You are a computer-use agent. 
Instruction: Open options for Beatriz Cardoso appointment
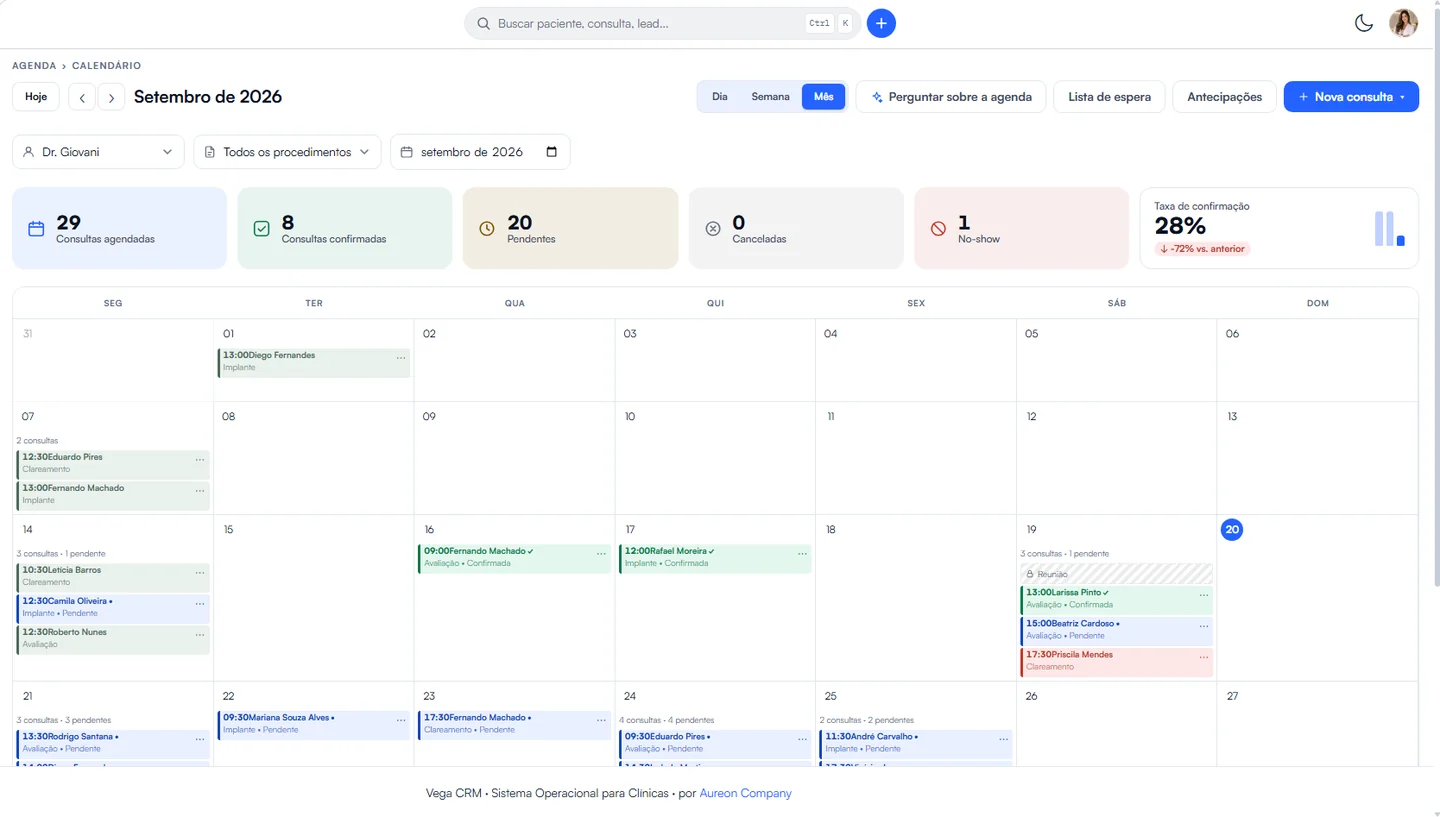tap(1204, 625)
